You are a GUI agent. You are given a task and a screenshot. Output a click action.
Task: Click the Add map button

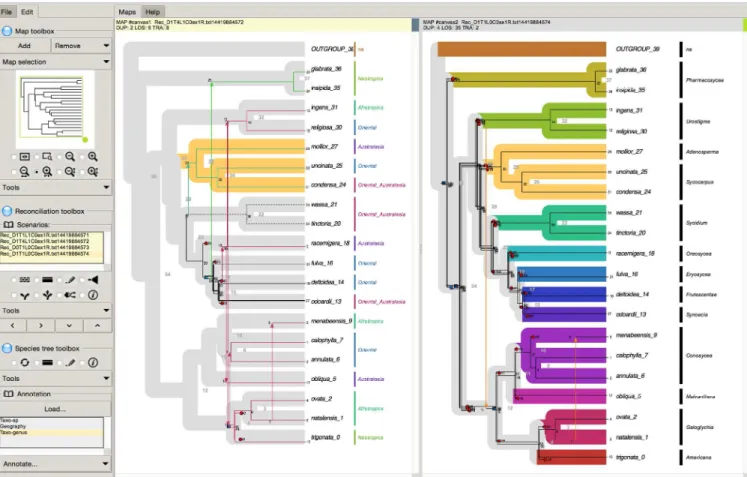[24, 46]
